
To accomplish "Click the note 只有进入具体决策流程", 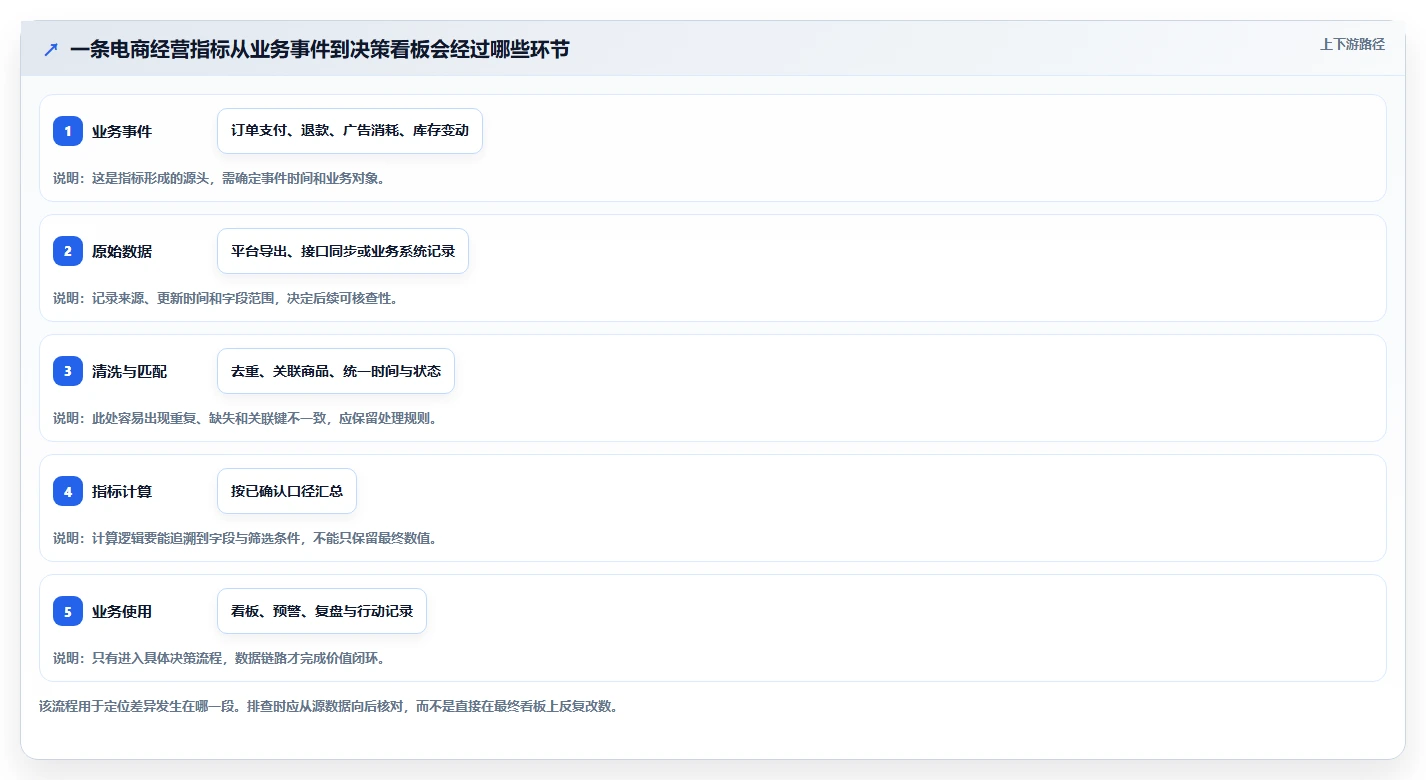I will coord(219,658).
